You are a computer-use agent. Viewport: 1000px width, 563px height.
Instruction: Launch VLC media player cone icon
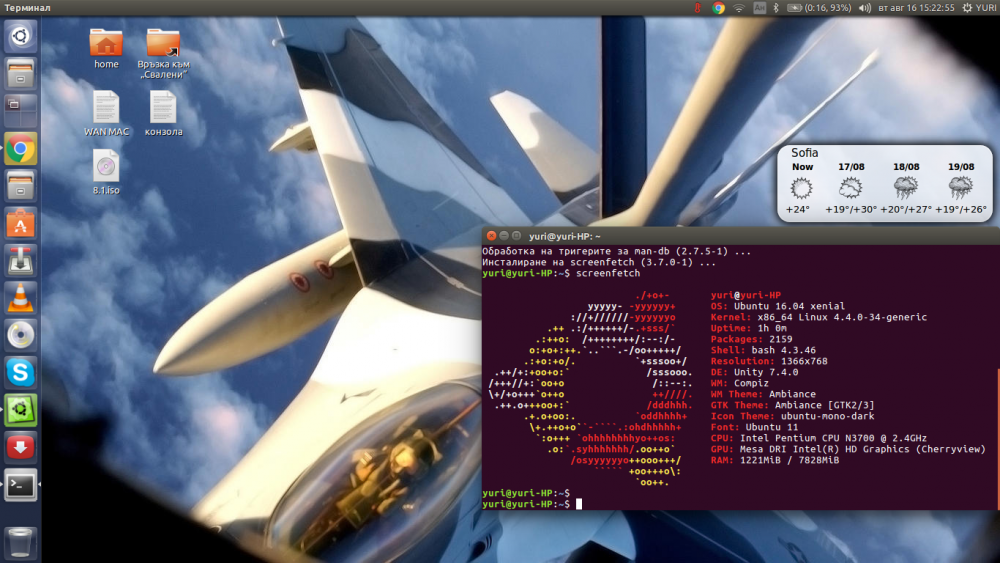tap(20, 298)
